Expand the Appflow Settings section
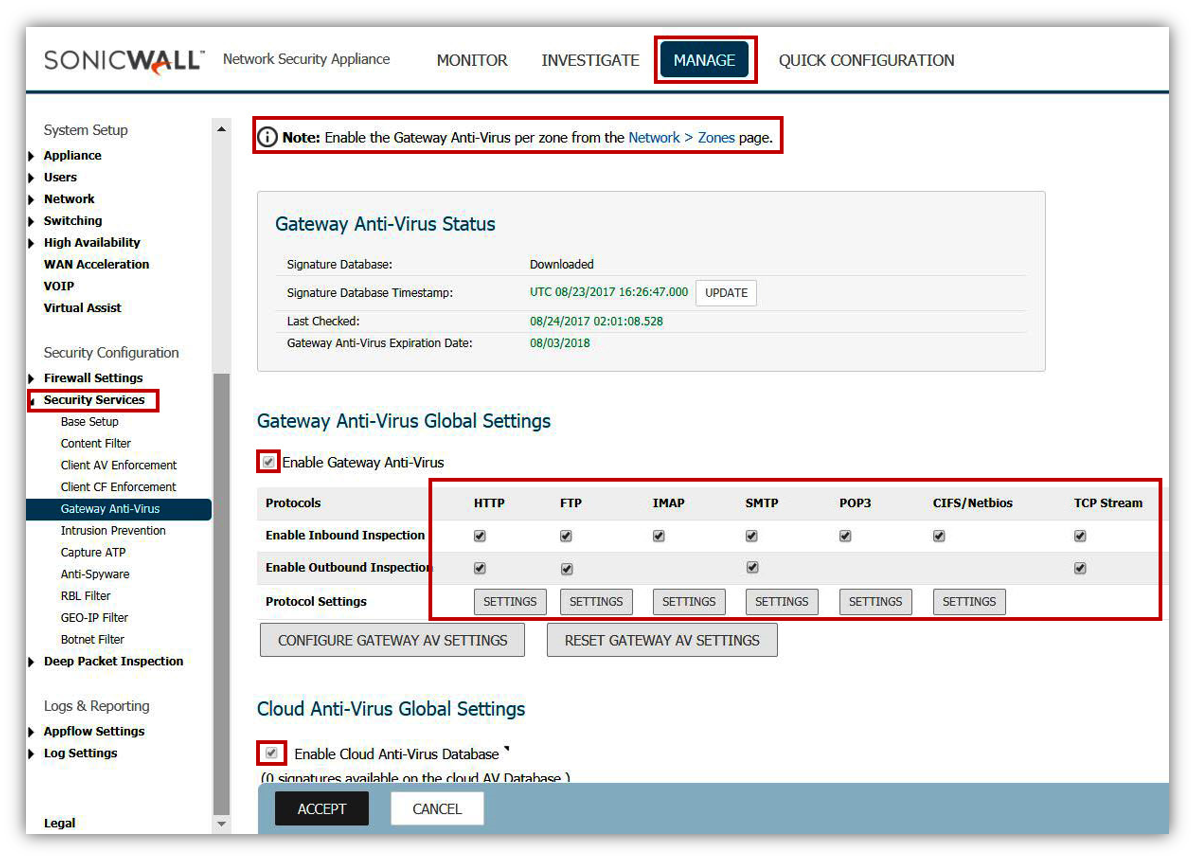The width and height of the screenshot is (1202, 857). (x=32, y=732)
